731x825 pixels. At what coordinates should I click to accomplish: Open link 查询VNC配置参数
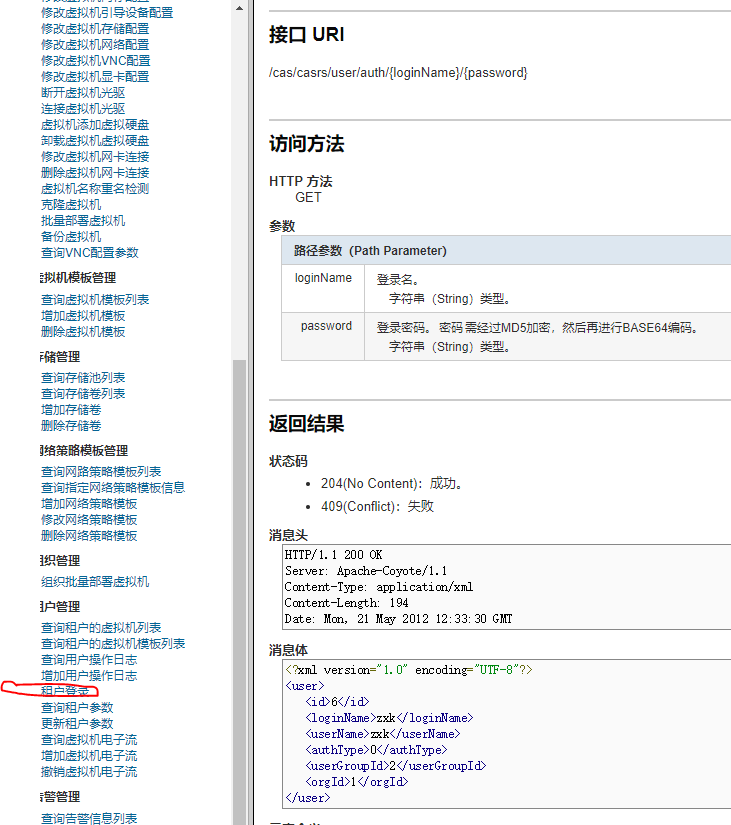click(90, 253)
